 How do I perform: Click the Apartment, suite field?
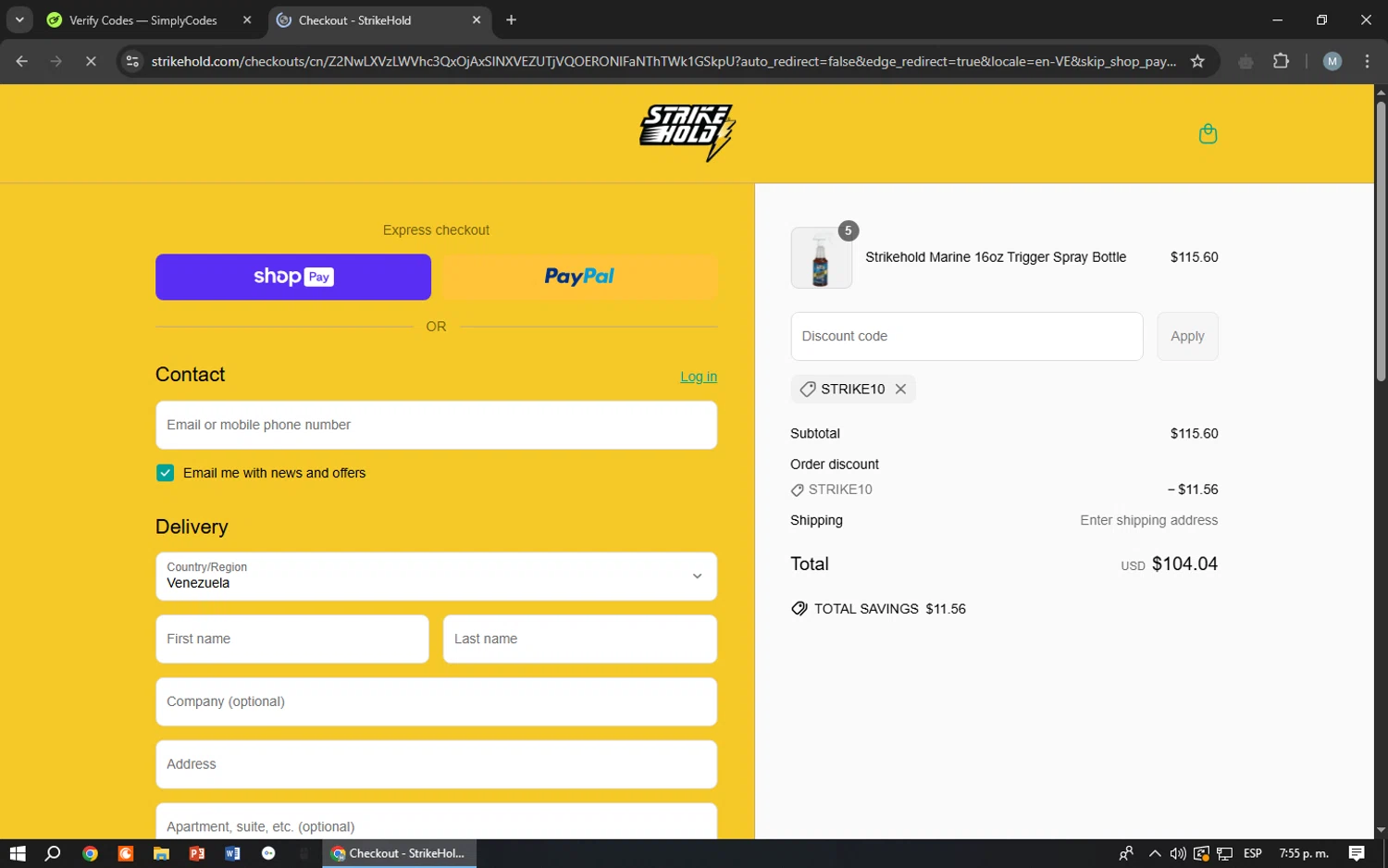(436, 822)
